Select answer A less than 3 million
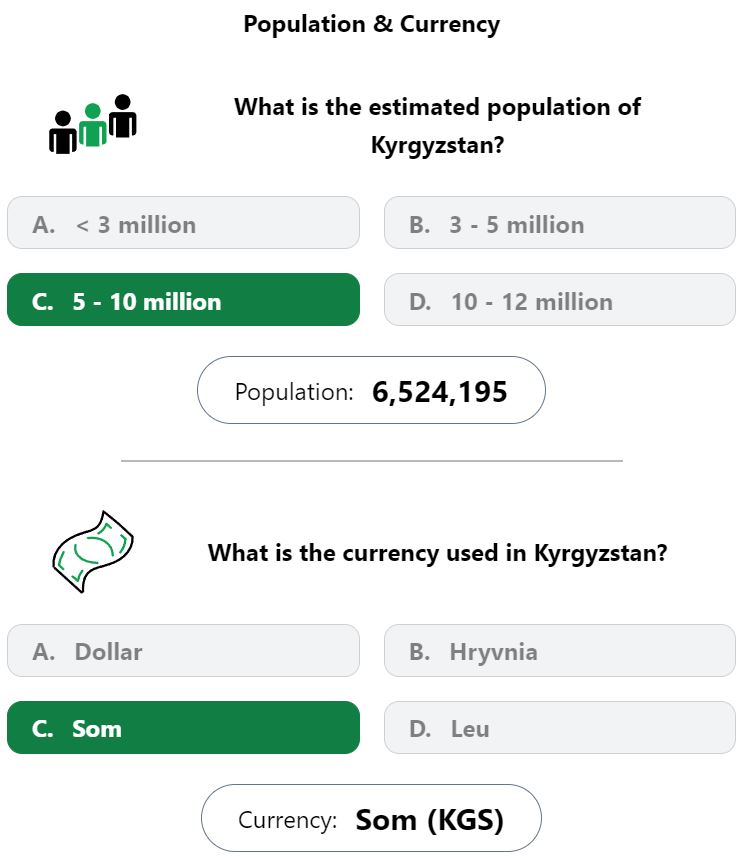This screenshot has height=861, width=743. point(183,222)
